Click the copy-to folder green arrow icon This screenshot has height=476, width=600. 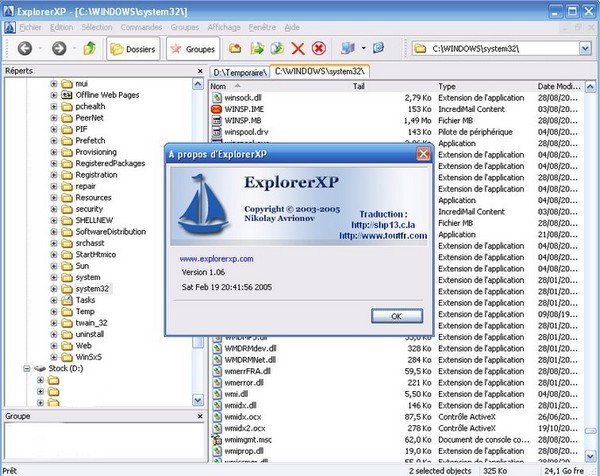[257, 48]
